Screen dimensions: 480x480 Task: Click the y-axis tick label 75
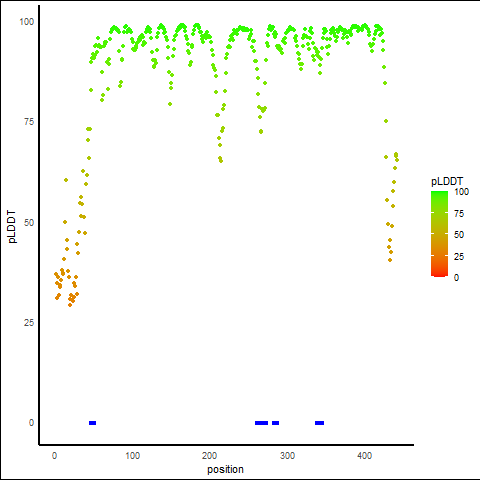point(29,122)
